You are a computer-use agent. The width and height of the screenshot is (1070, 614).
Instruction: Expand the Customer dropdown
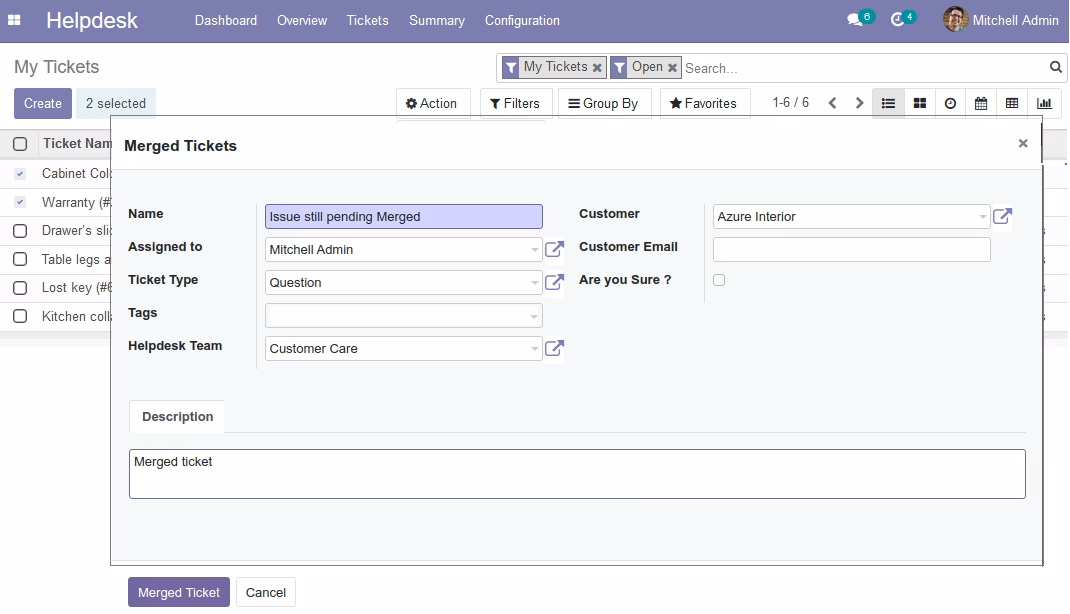[982, 217]
